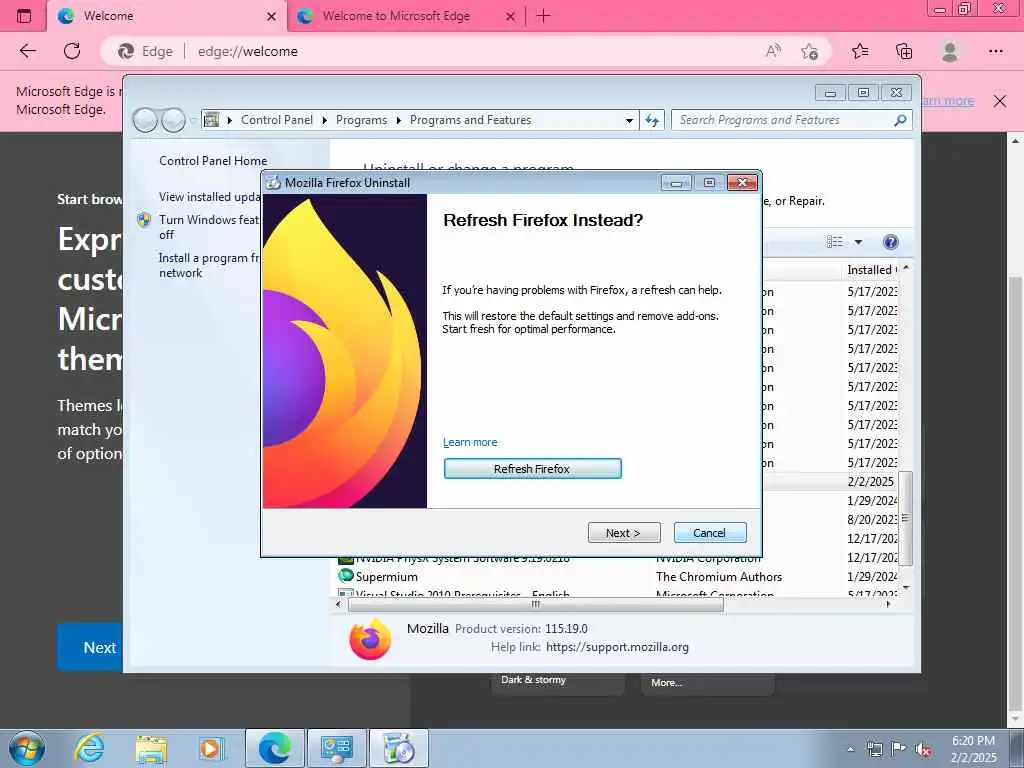This screenshot has height=768, width=1024.
Task: Reload the Edge page
Action: (72, 51)
